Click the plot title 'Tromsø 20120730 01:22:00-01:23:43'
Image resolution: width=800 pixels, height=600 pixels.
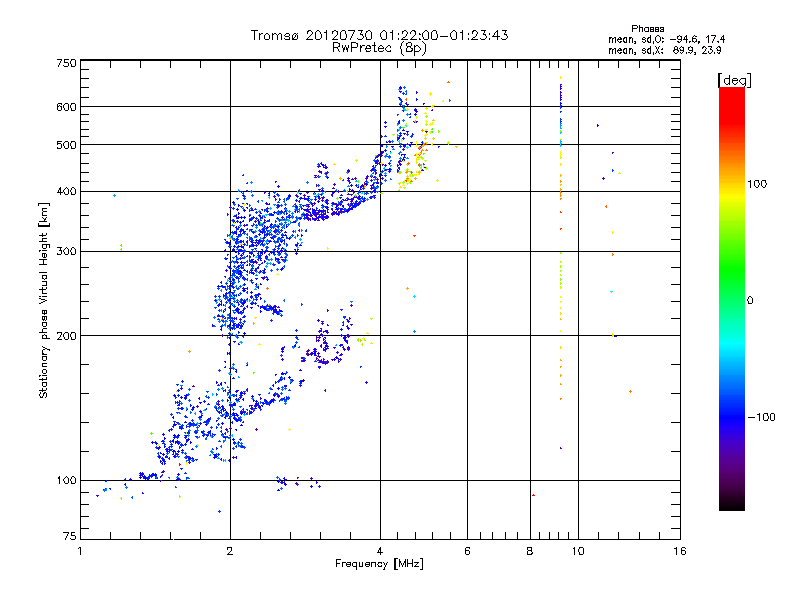tap(379, 35)
